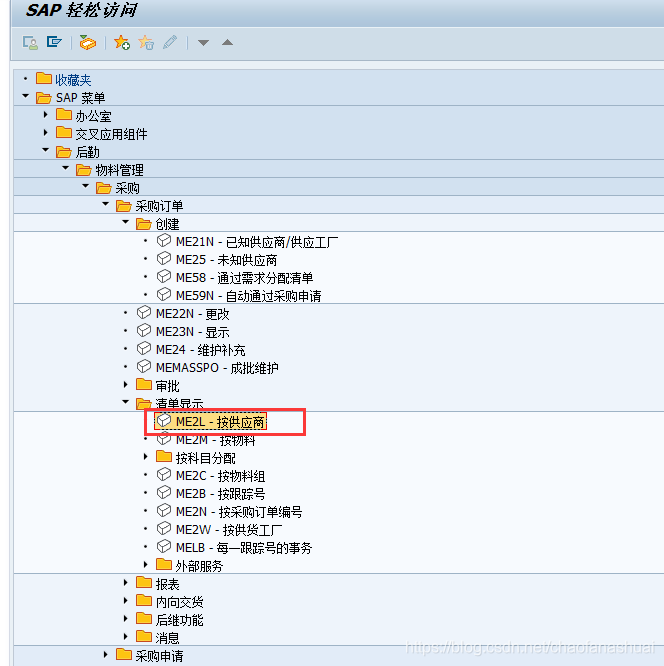
Task: Click the 收藏夹 folder icon
Action: pos(44,79)
